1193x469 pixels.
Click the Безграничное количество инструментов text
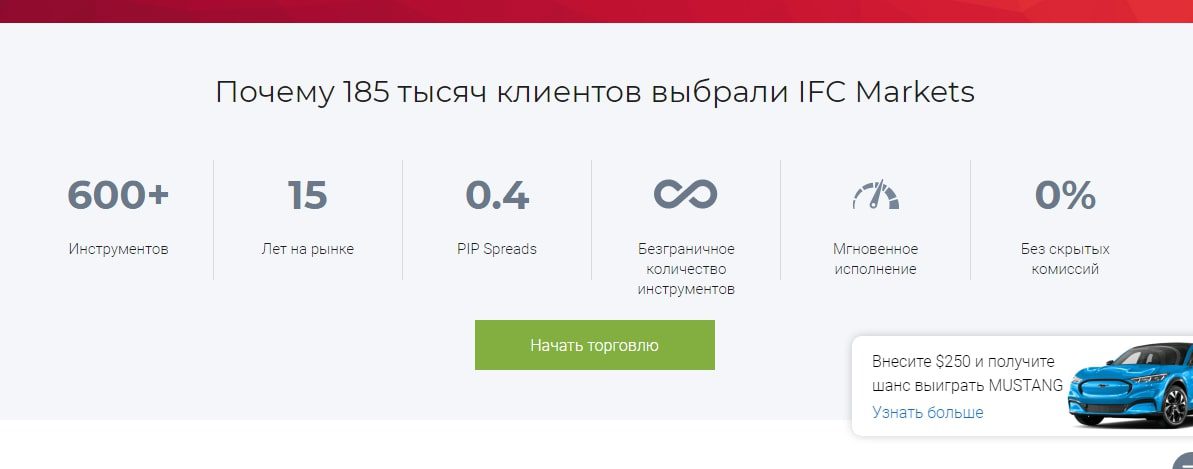[686, 269]
